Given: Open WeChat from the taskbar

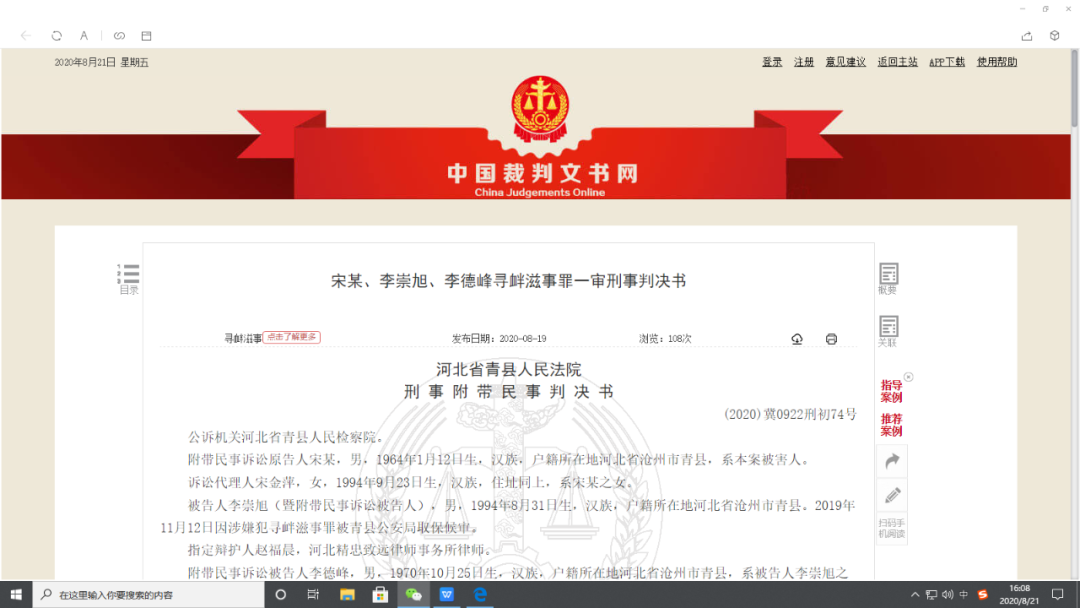Looking at the screenshot, I should coord(414,593).
